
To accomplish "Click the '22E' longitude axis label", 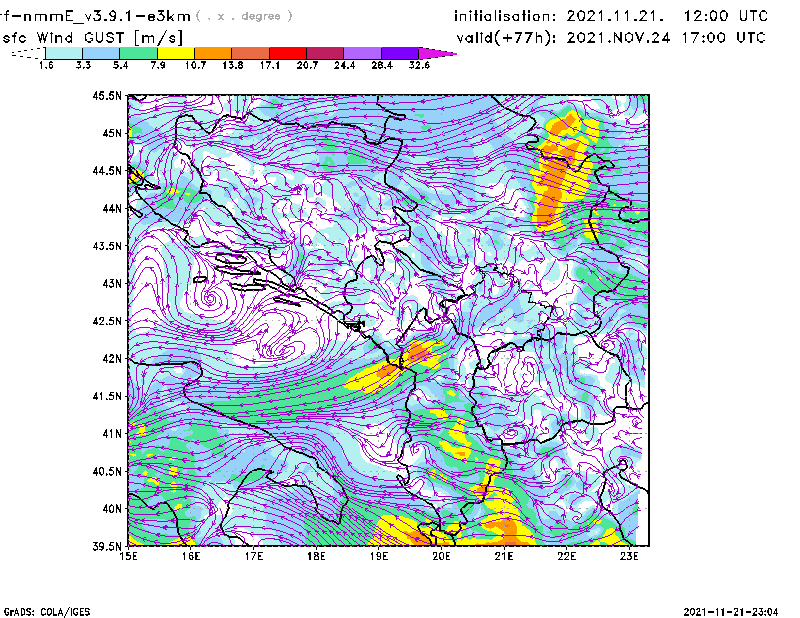I will (566, 556).
